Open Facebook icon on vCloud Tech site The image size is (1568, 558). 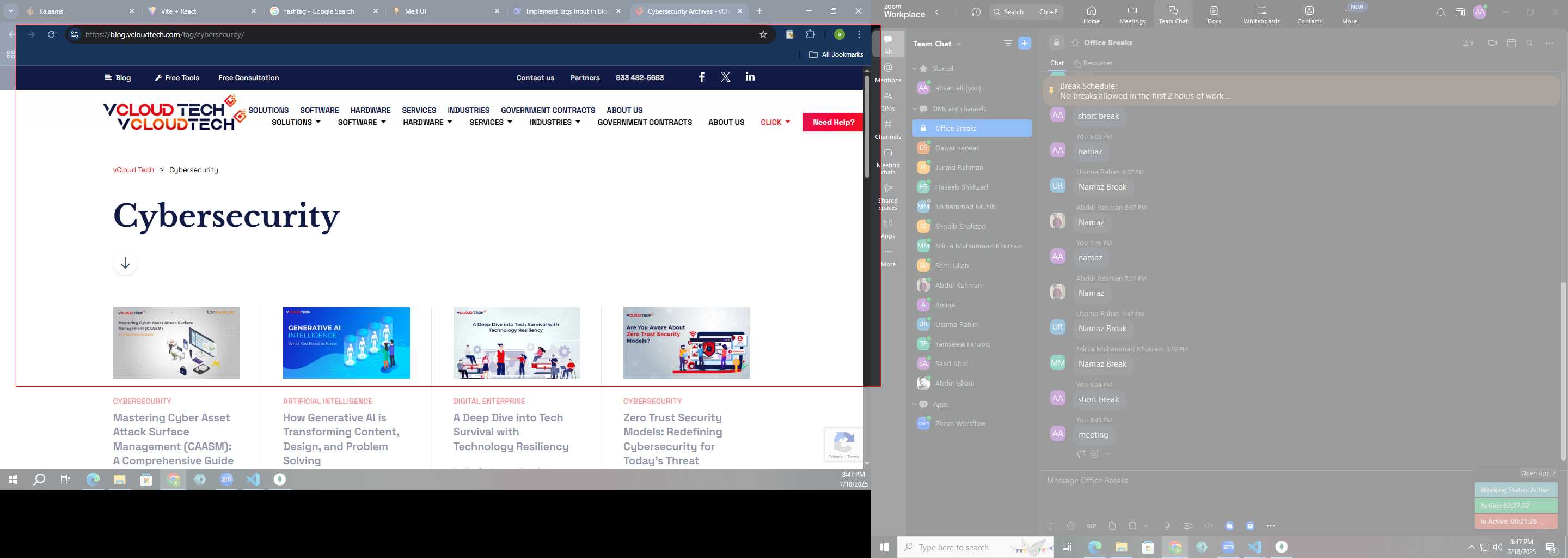coord(702,77)
